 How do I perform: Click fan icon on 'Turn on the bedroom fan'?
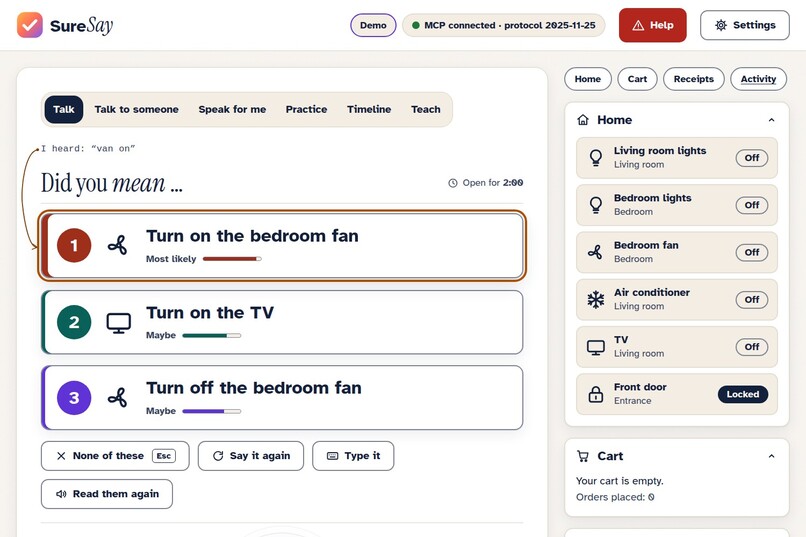coord(118,245)
